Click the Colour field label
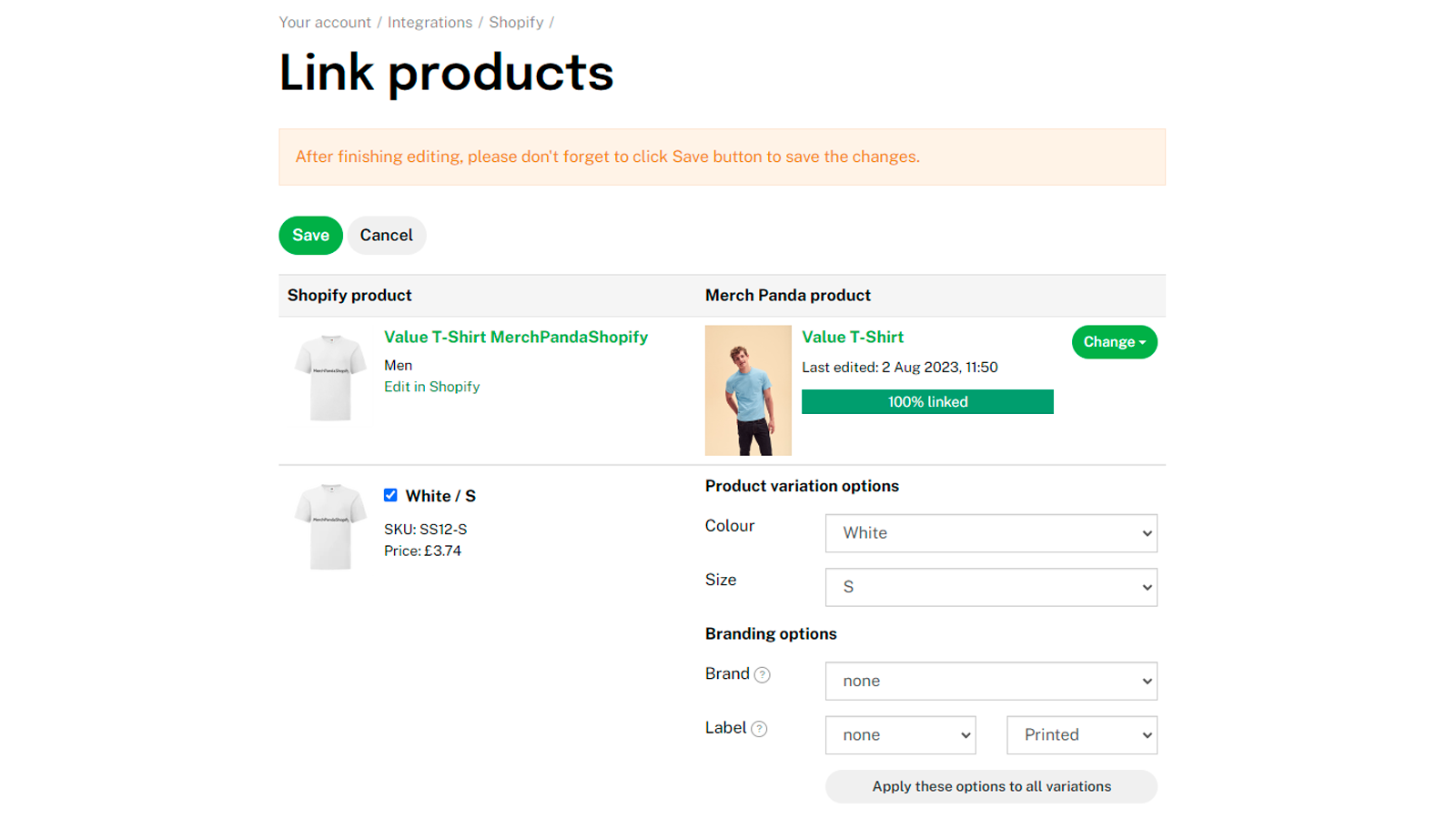Viewport: 1456px width, 819px height. (730, 526)
